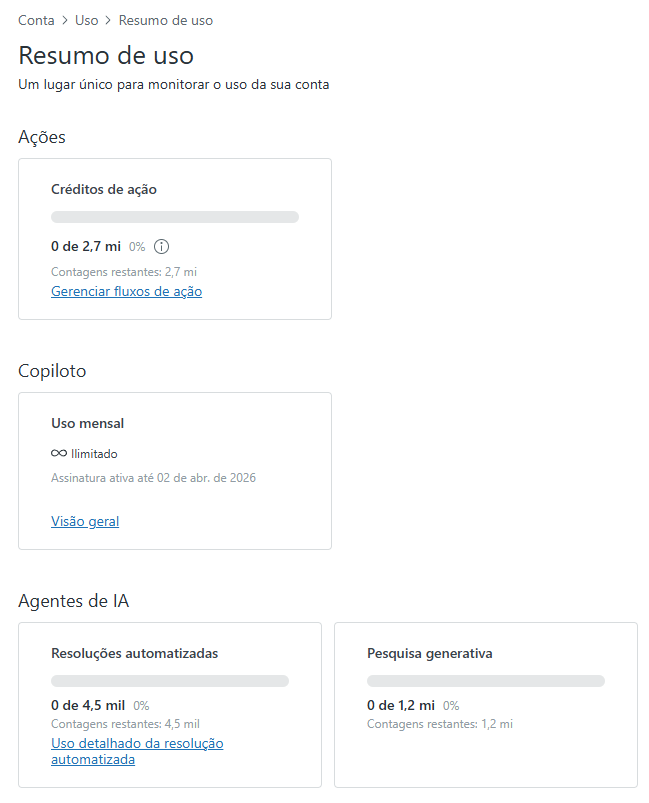This screenshot has width=649, height=803.
Task: Click the infinity icon next to Ilimitado
Action: 59,454
